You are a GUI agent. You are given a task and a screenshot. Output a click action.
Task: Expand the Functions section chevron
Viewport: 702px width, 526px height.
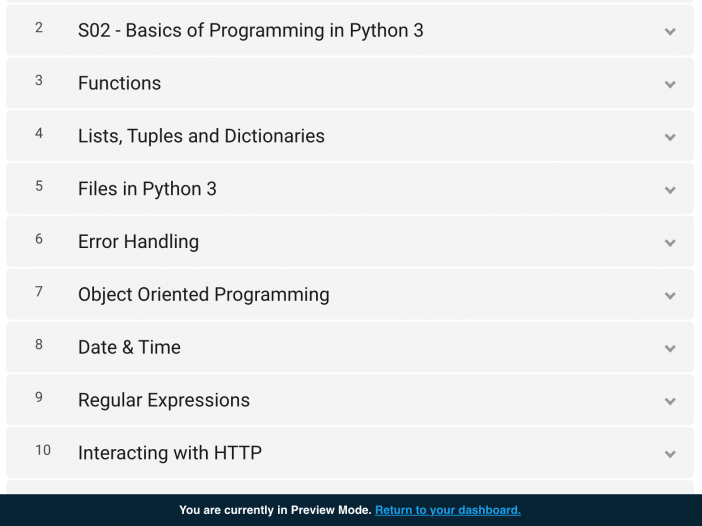(670, 84)
